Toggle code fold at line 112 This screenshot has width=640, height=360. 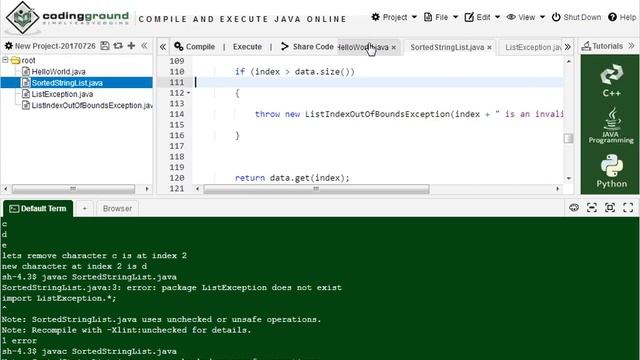188,93
